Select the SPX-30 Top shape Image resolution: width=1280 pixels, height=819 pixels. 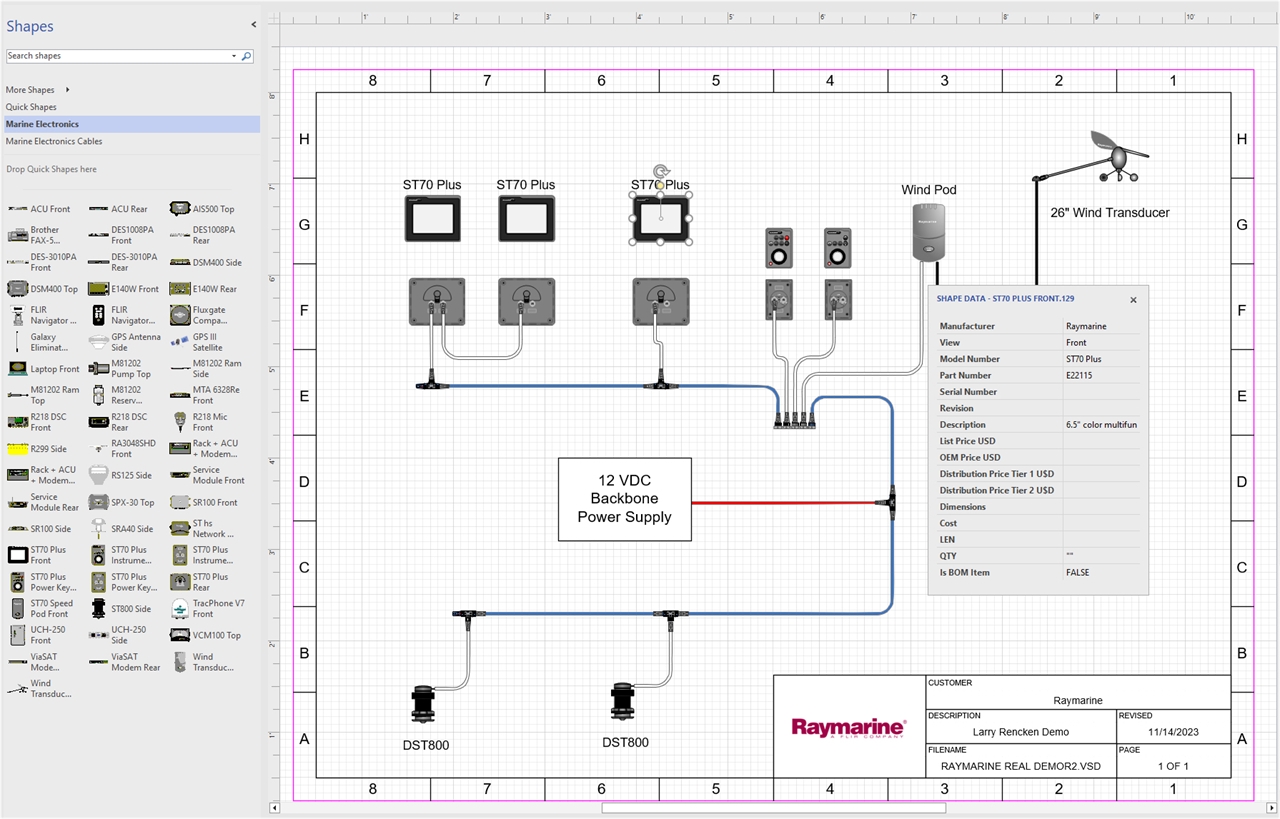(x=121, y=502)
